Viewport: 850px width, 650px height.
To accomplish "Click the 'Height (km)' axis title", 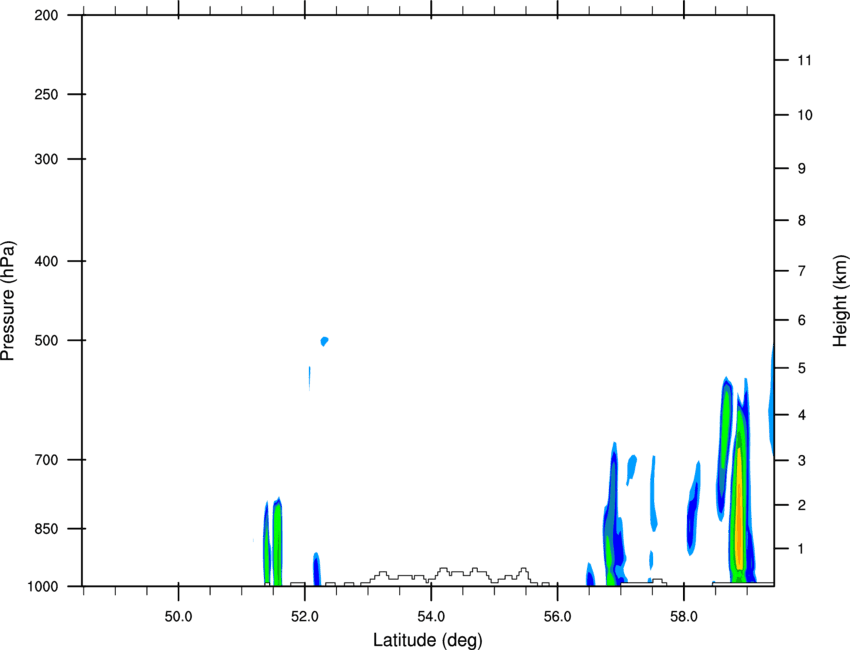I will pyautogui.click(x=840, y=300).
